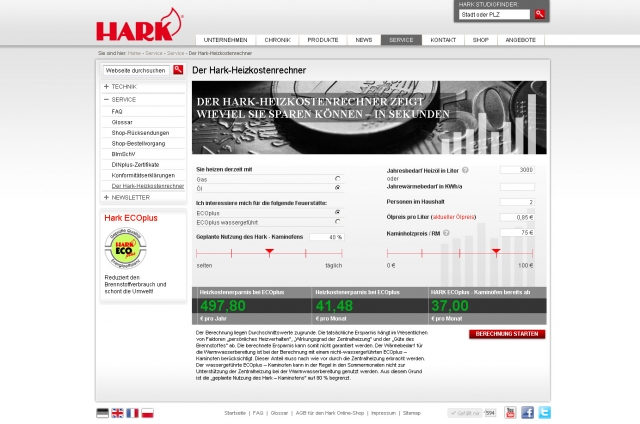Focus the Stadt oder PLZ field

tap(494, 14)
